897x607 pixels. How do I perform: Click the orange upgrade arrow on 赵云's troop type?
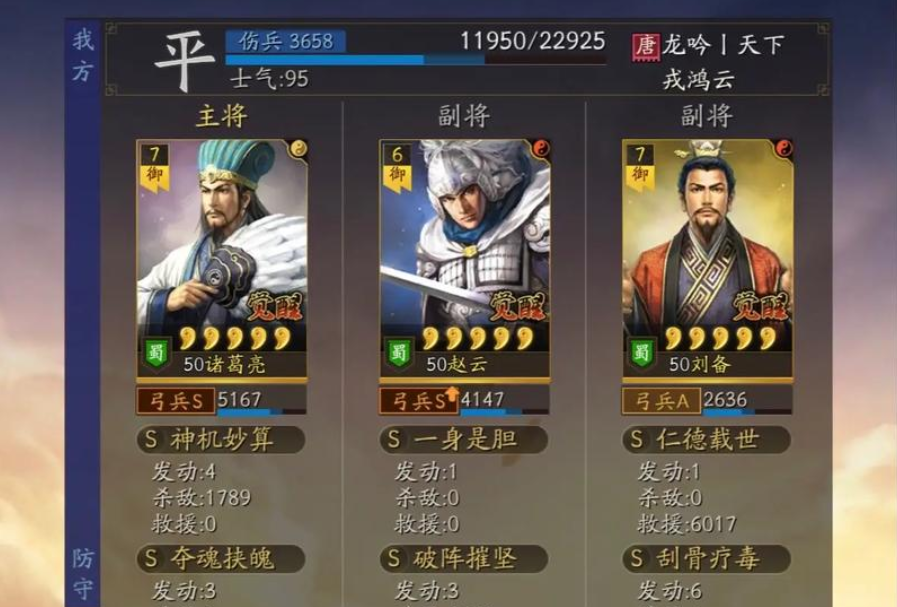point(453,393)
